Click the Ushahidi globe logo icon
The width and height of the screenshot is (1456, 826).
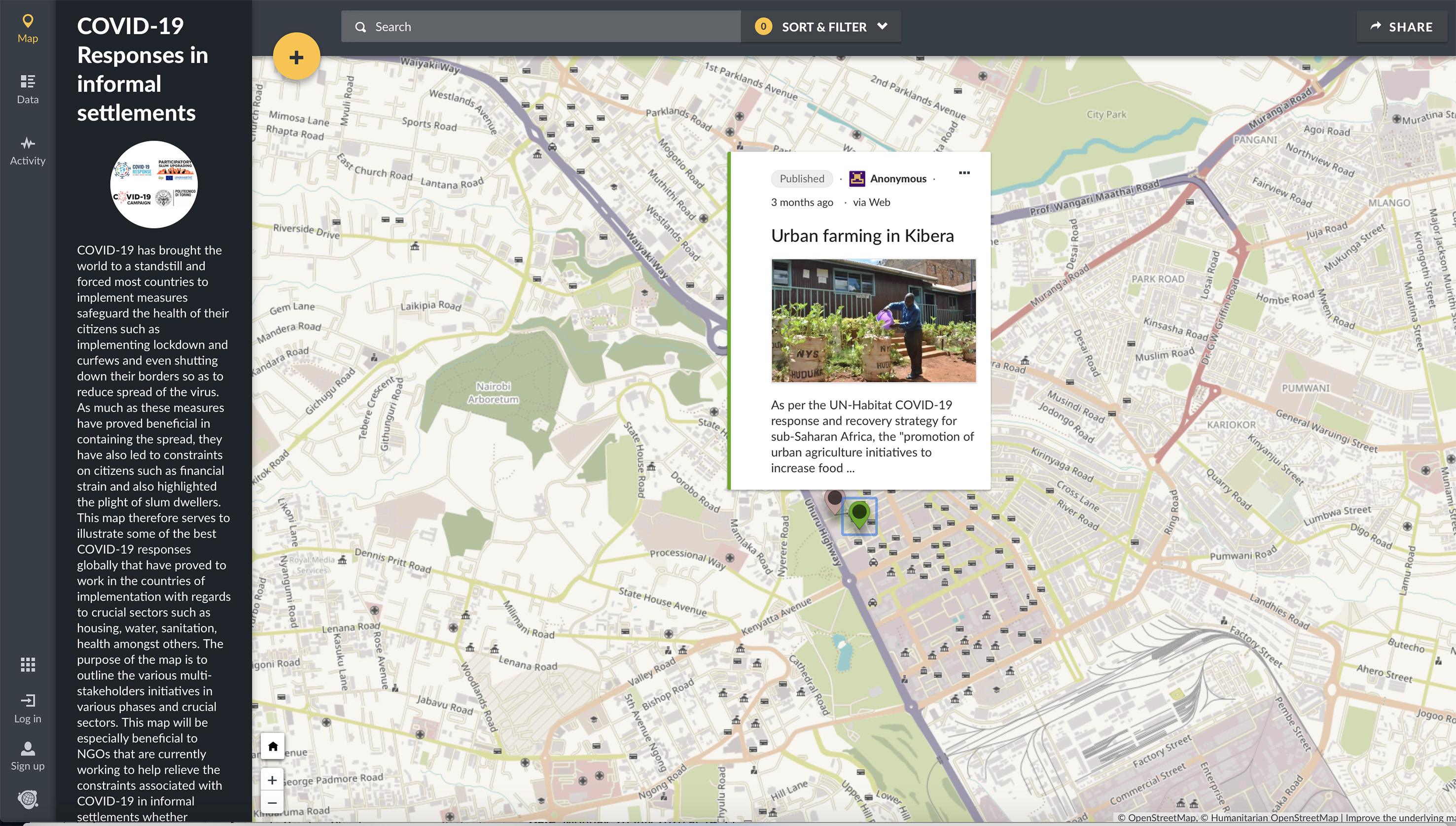(27, 799)
